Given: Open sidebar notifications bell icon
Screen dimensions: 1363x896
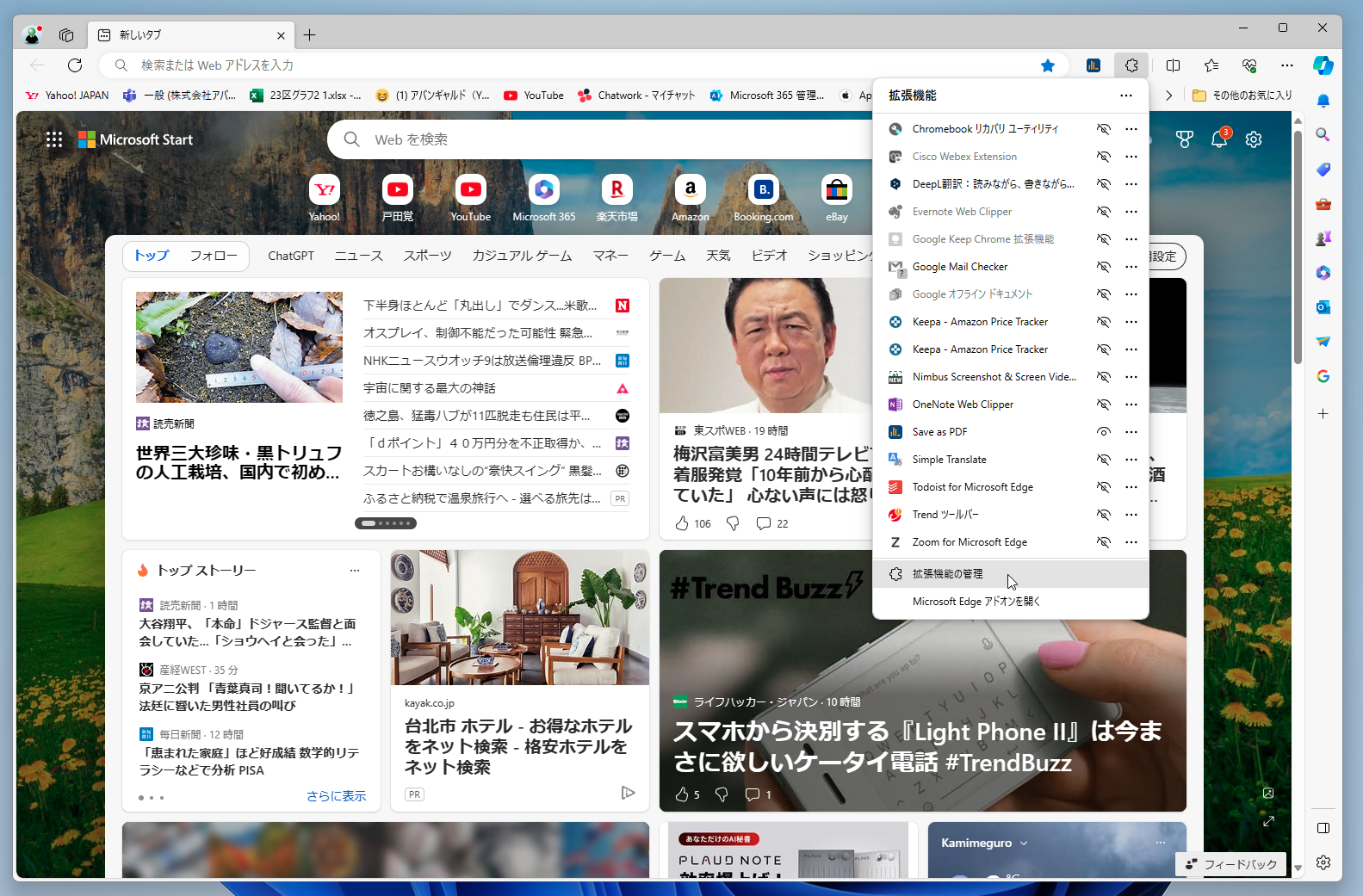Looking at the screenshot, I should [x=1323, y=101].
